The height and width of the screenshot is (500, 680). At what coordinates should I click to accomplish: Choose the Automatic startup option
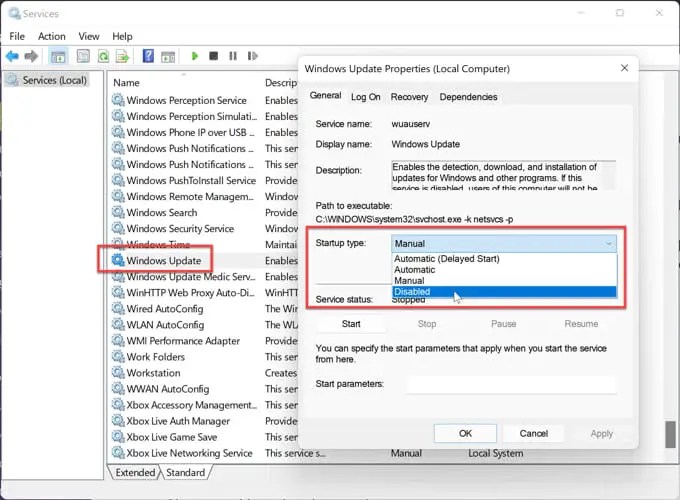pos(504,270)
